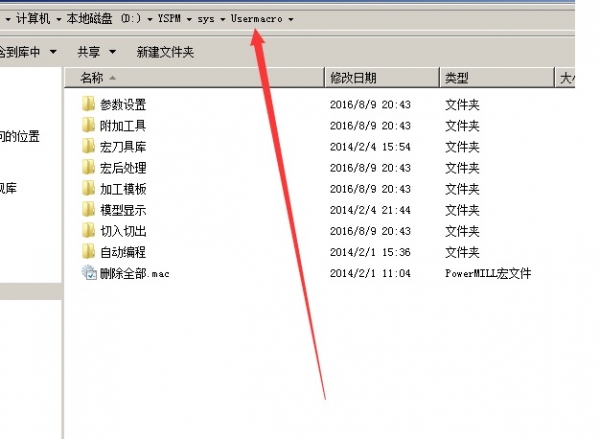Select the 宏后处理 folder icon

(x=88, y=167)
